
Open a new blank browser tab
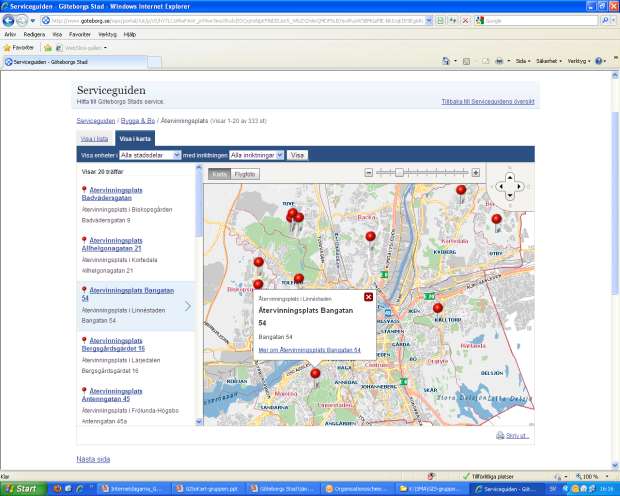coord(155,62)
